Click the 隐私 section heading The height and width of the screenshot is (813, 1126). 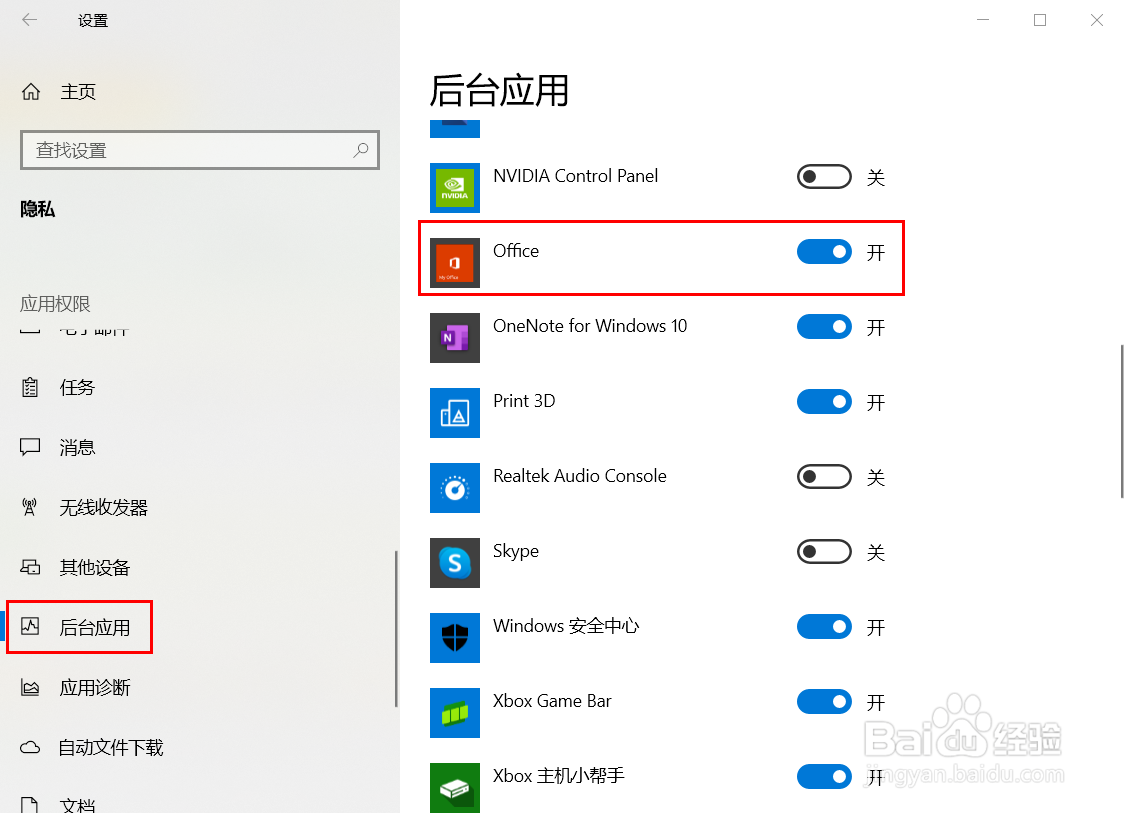pyautogui.click(x=37, y=209)
